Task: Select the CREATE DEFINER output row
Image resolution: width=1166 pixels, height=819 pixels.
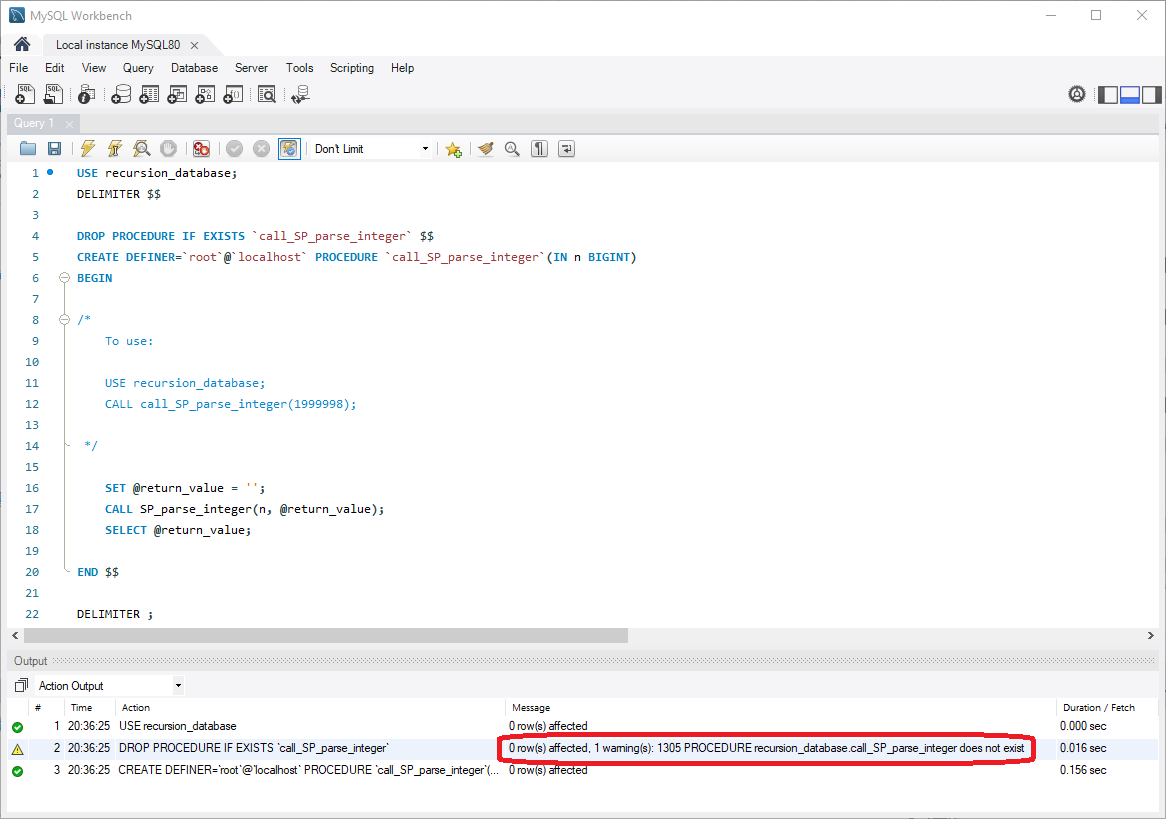Action: coord(583,770)
